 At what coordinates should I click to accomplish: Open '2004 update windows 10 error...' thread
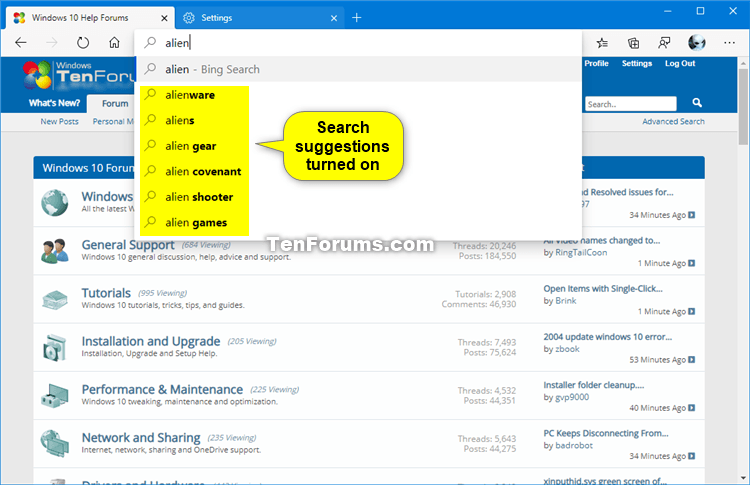pos(607,337)
